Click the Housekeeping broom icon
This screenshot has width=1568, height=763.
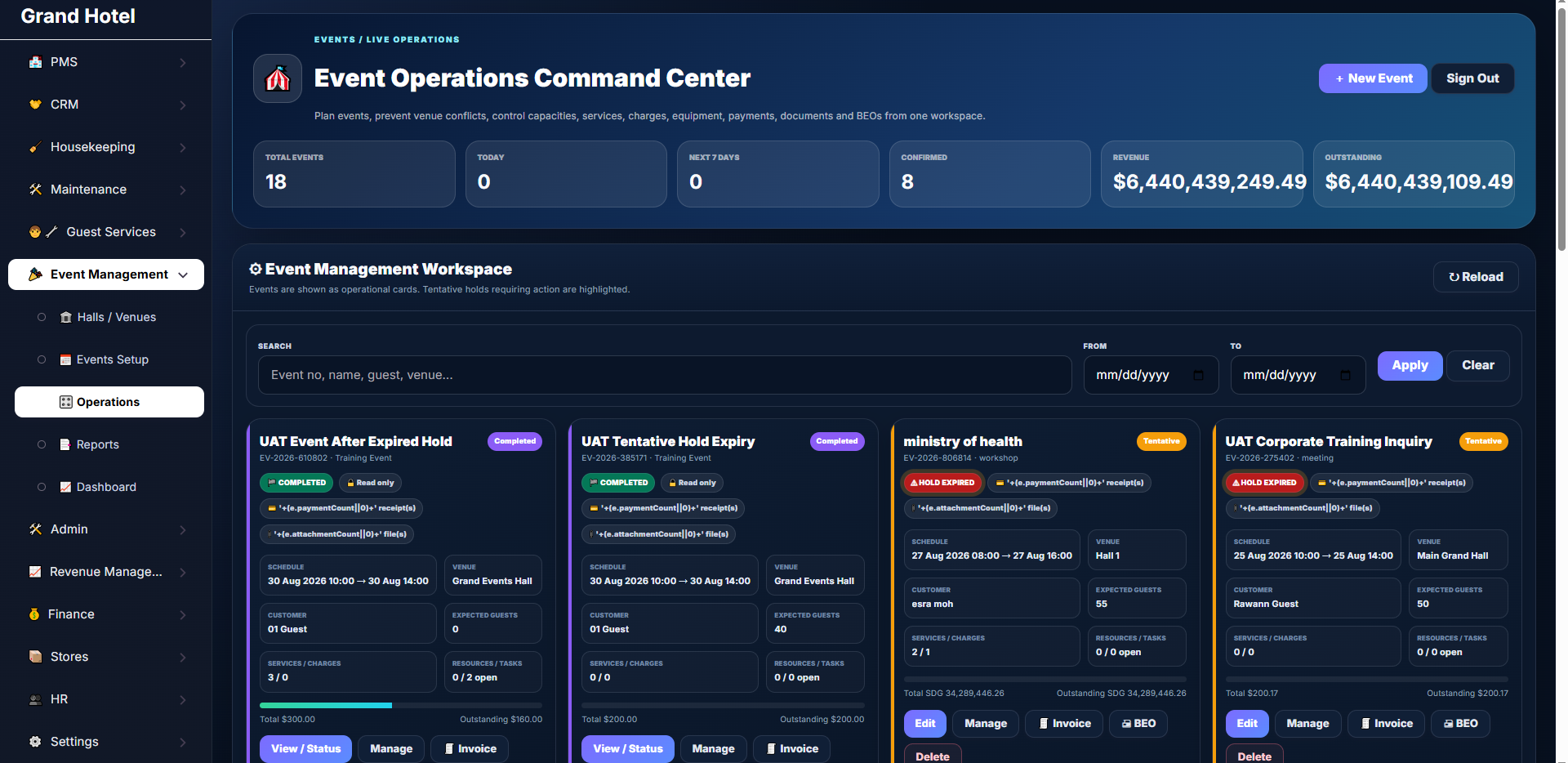(35, 147)
